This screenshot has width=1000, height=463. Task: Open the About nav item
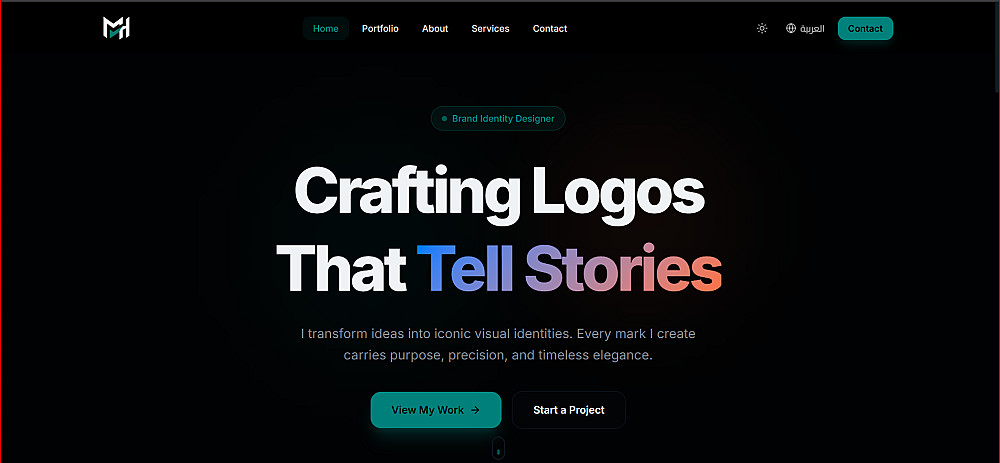[x=435, y=29]
